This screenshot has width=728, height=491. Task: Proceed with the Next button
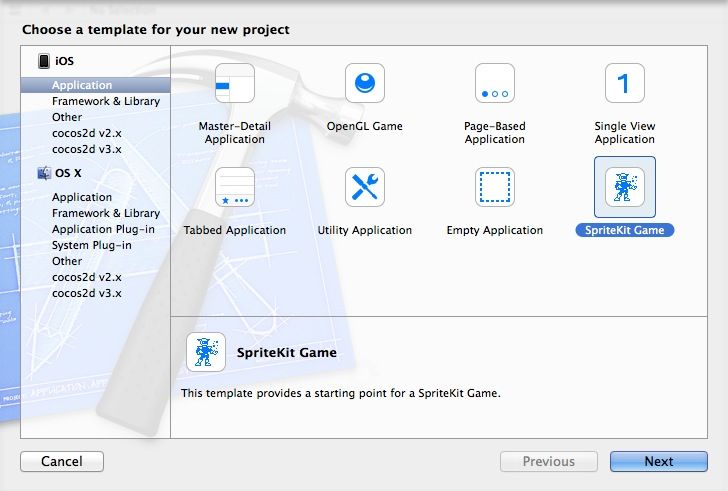tap(659, 461)
